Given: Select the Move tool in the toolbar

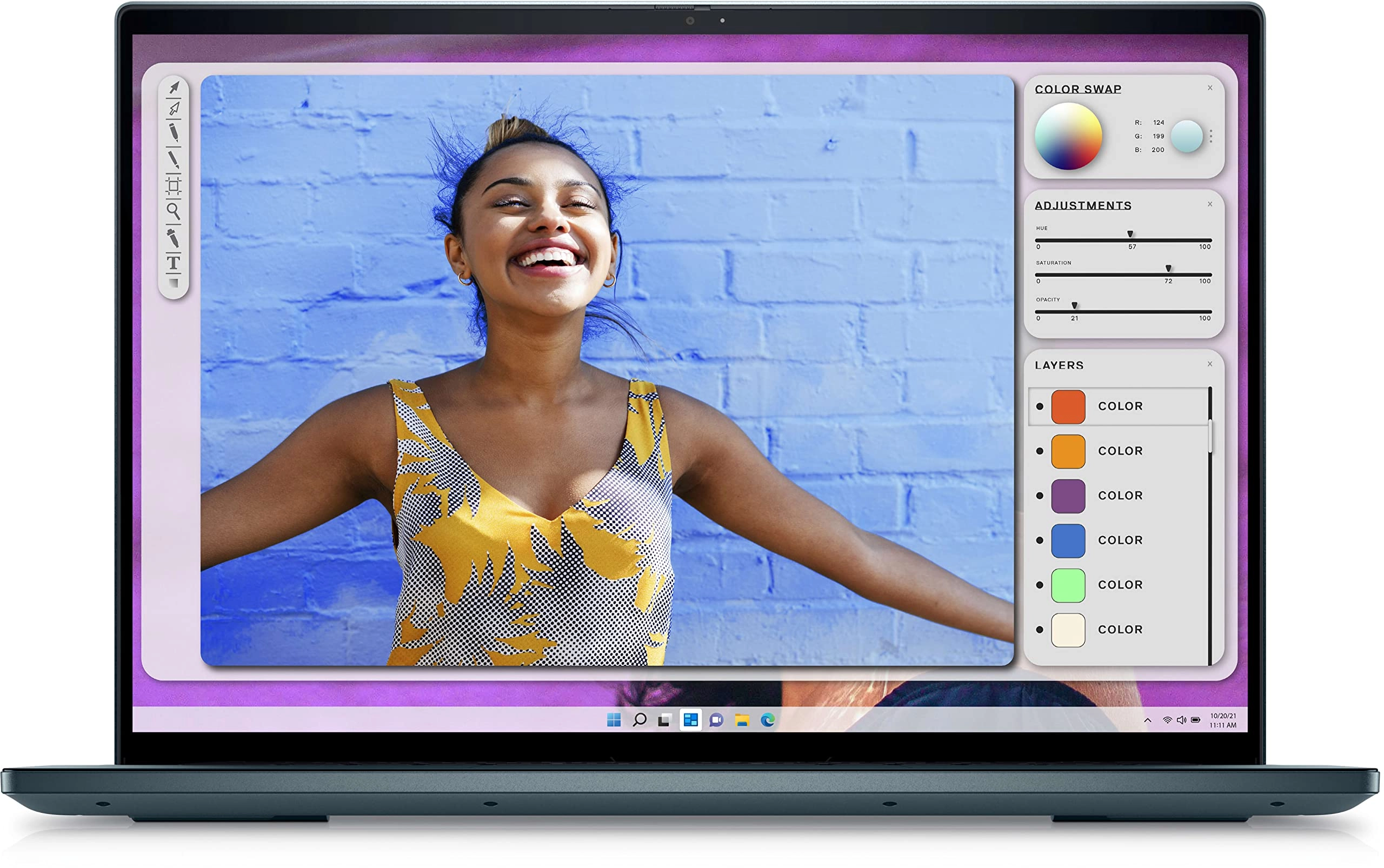Looking at the screenshot, I should point(175,87).
